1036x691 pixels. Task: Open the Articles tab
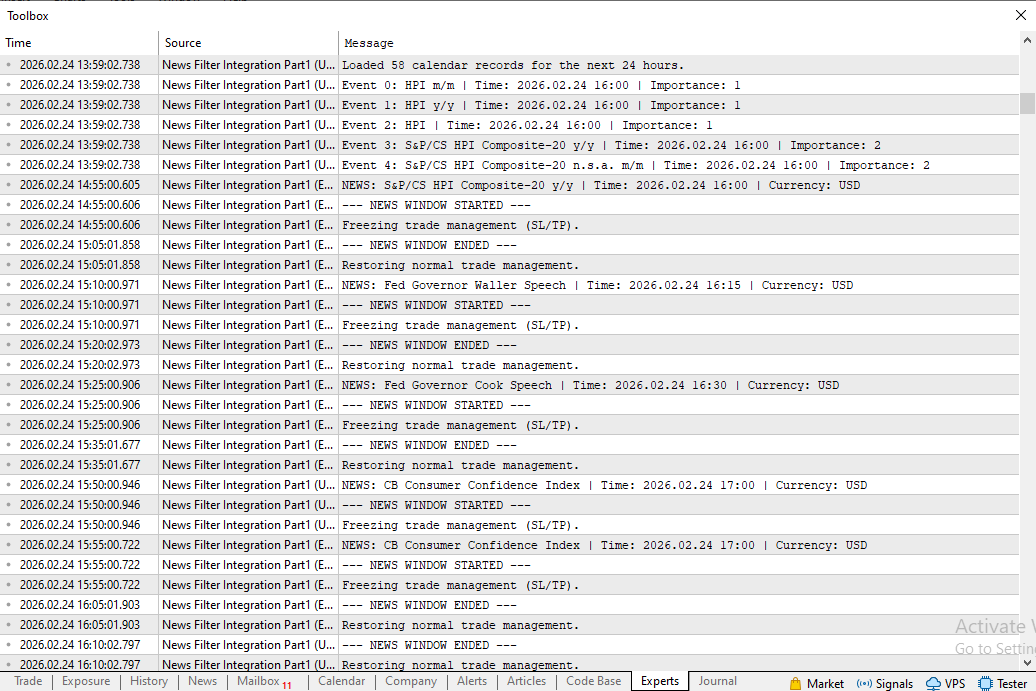[527, 681]
